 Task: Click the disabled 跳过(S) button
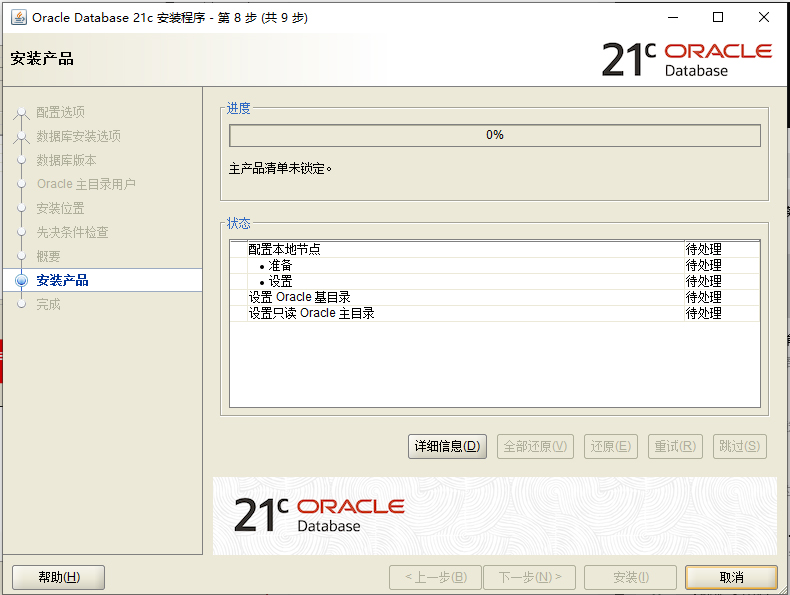pos(740,446)
